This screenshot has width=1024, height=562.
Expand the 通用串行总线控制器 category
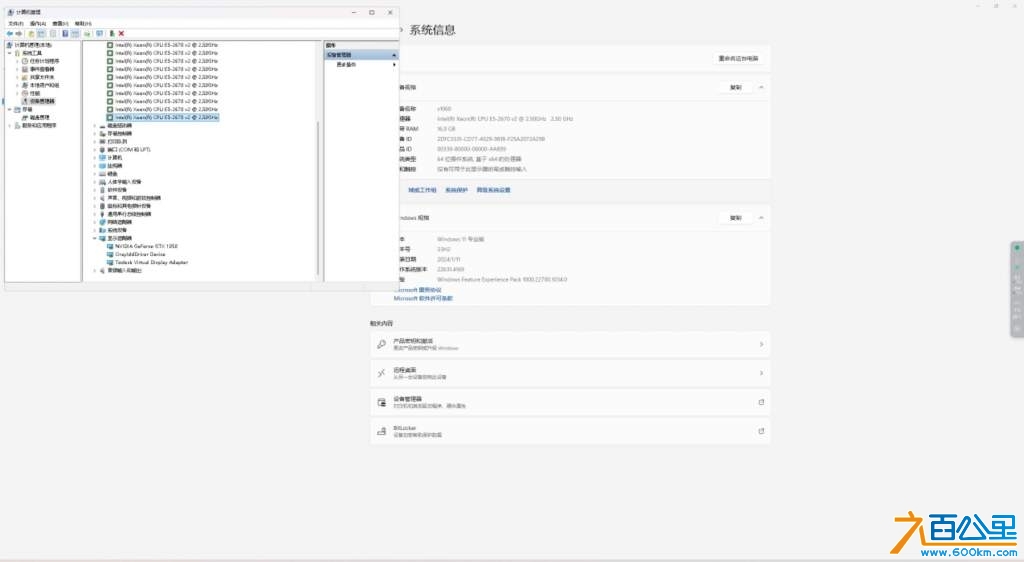pos(95,214)
